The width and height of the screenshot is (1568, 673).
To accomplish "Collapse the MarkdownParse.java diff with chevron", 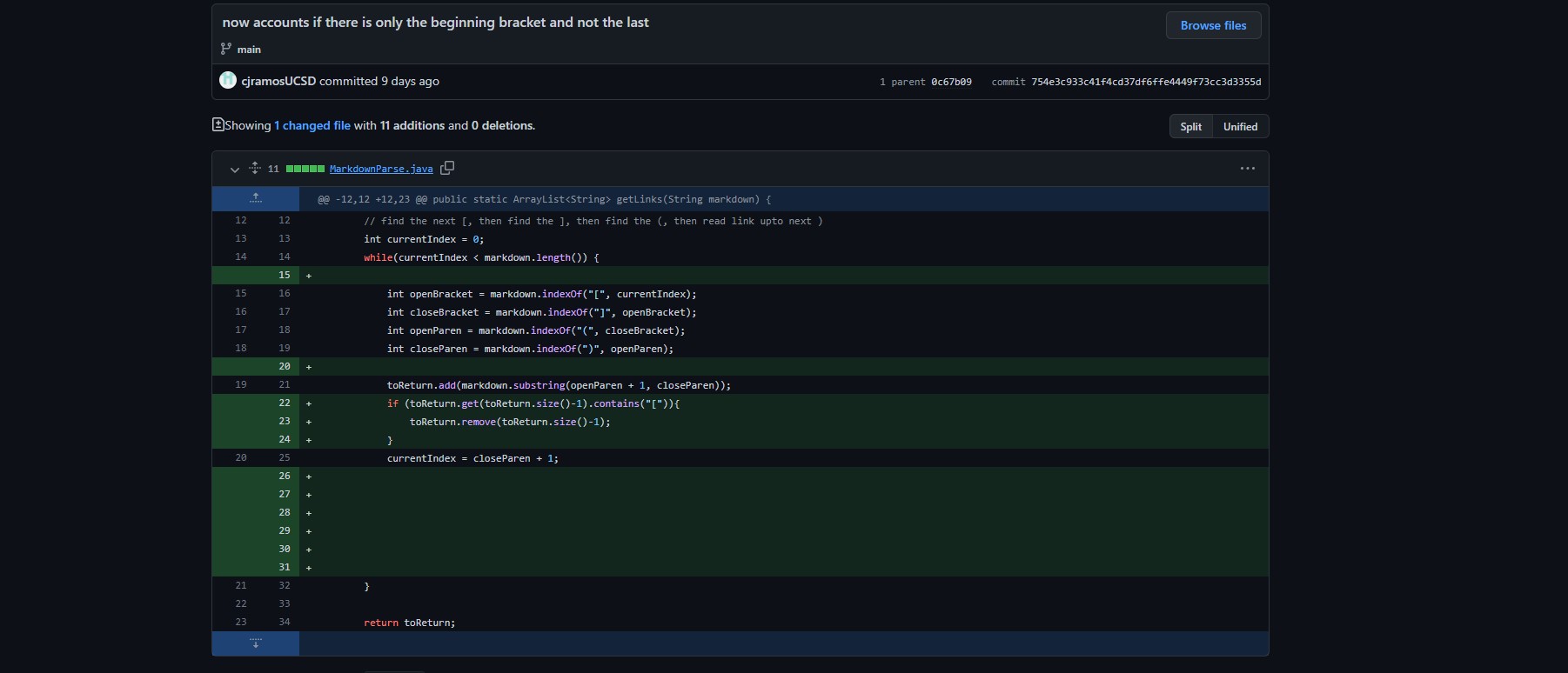I will pyautogui.click(x=234, y=169).
